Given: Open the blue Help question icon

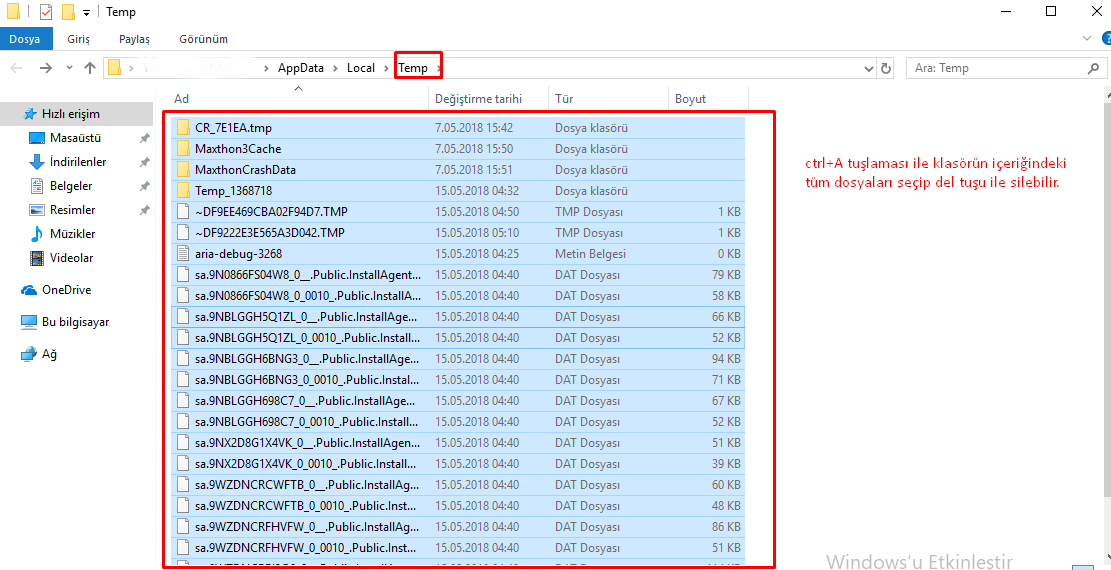Looking at the screenshot, I should [x=1107, y=38].
